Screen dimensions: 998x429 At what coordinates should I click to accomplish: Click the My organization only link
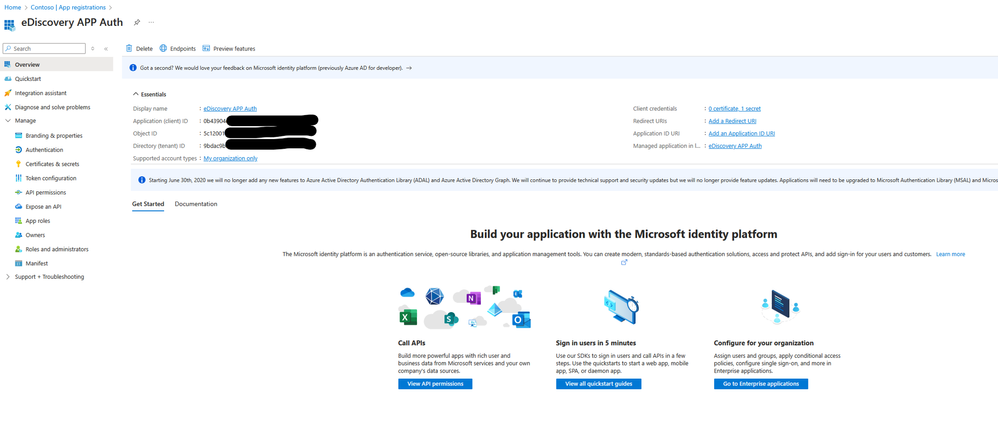tap(230, 158)
